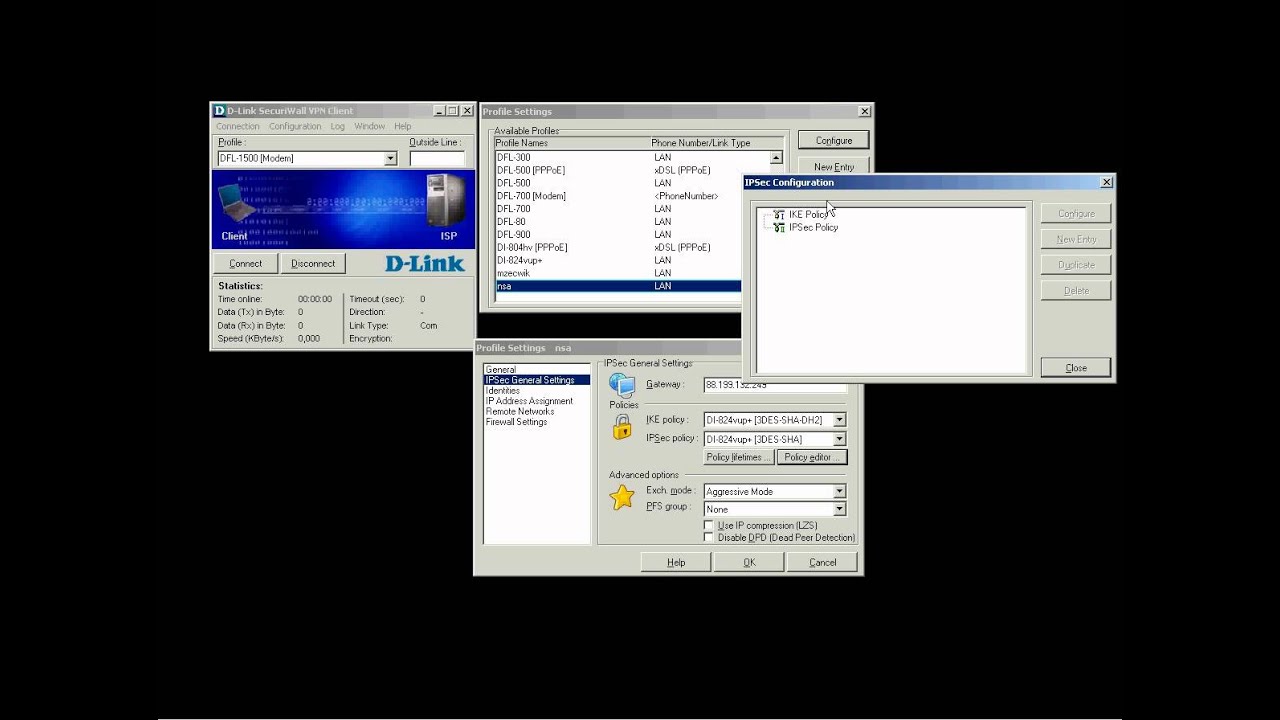Select the DI-824vup+ profile row
Viewport: 1280px width, 720px height.
coord(619,261)
